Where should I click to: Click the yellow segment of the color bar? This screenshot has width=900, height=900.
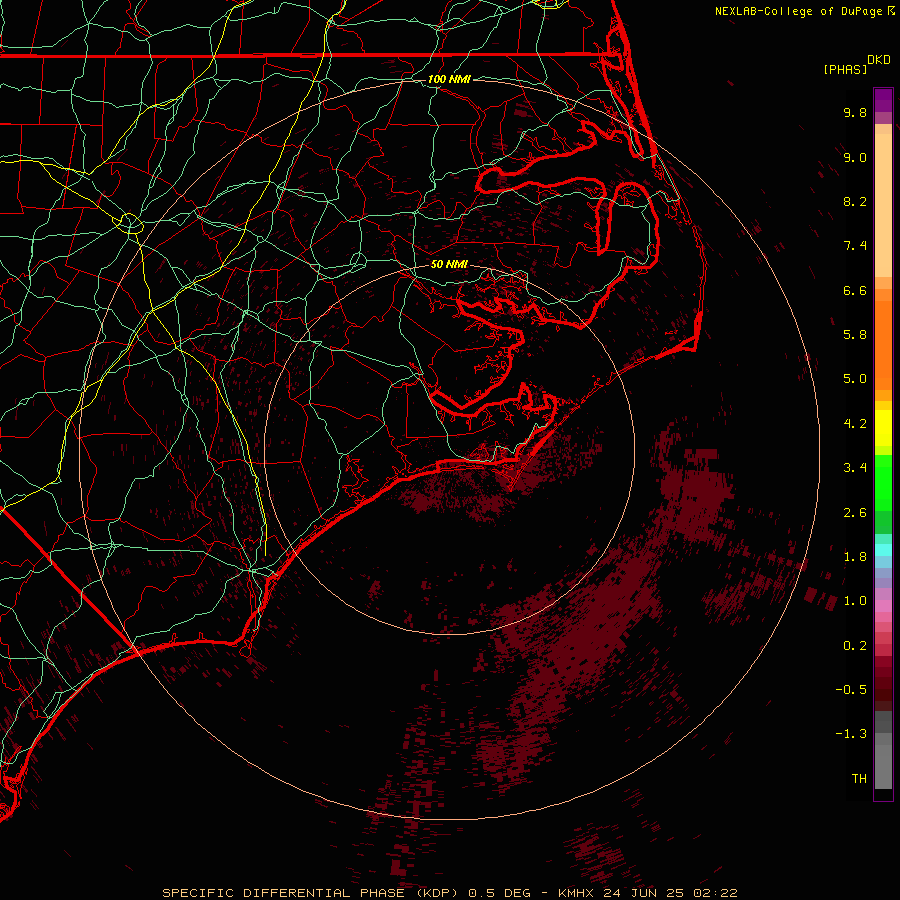pos(883,428)
